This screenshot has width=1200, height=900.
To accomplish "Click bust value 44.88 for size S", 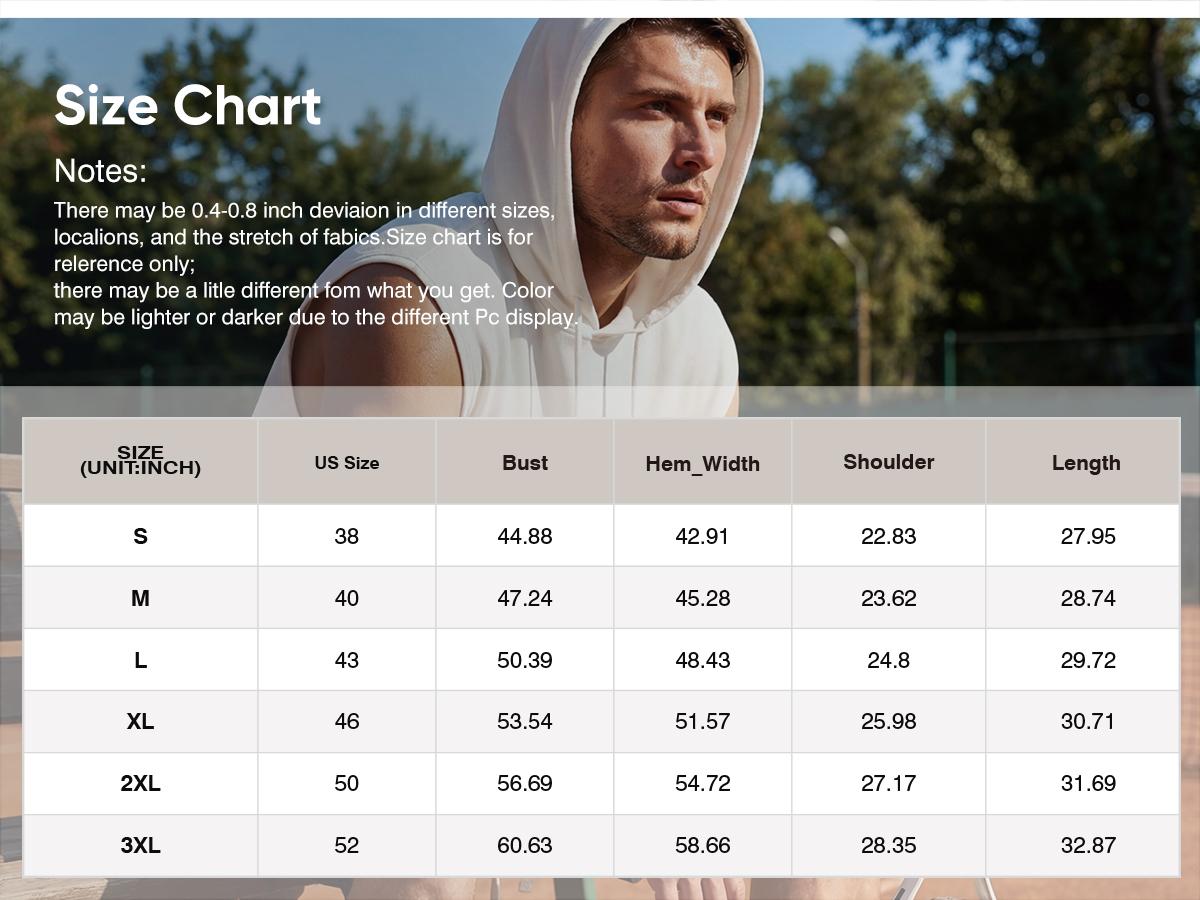I will coord(524,536).
